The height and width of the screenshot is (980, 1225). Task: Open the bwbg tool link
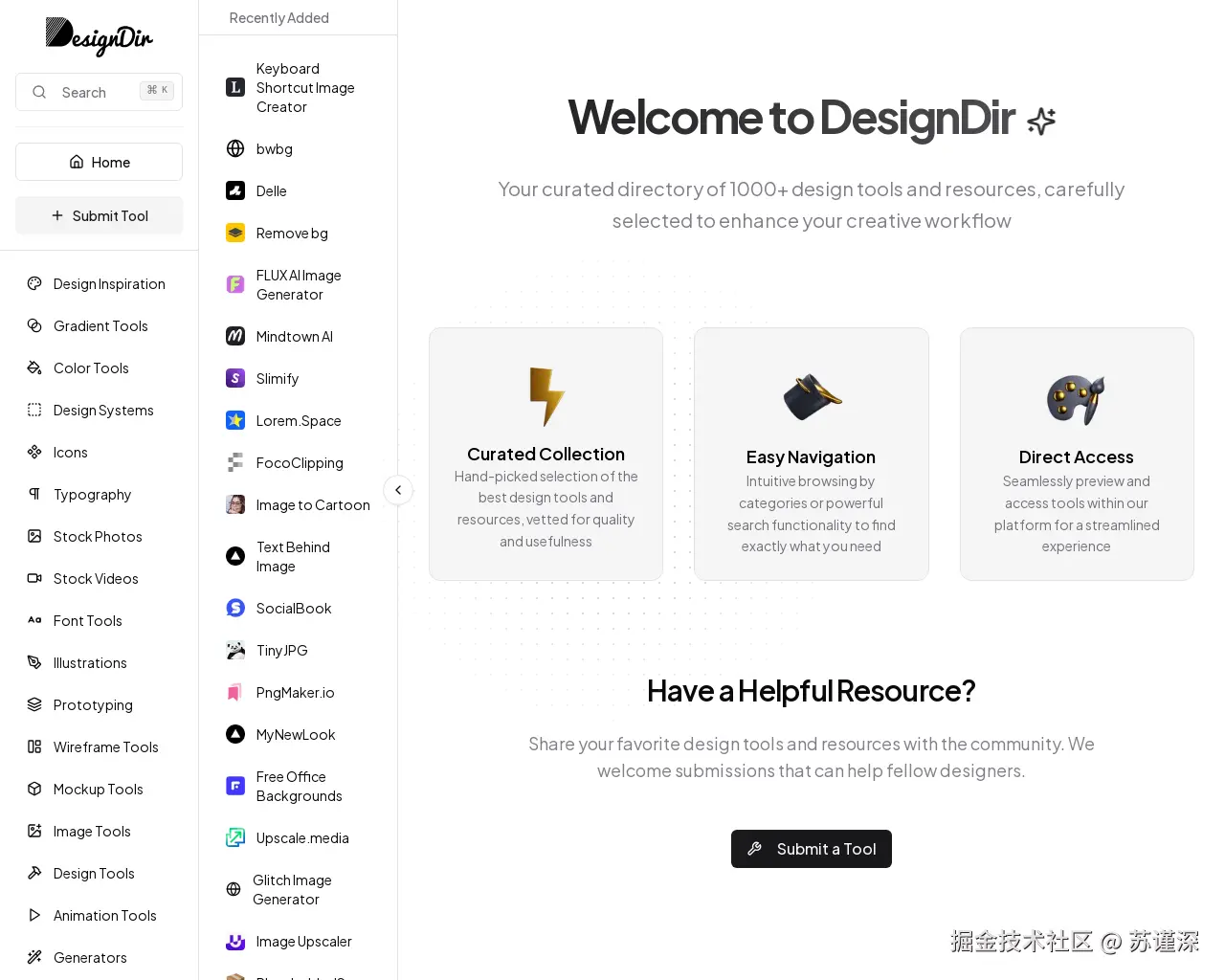tap(298, 148)
